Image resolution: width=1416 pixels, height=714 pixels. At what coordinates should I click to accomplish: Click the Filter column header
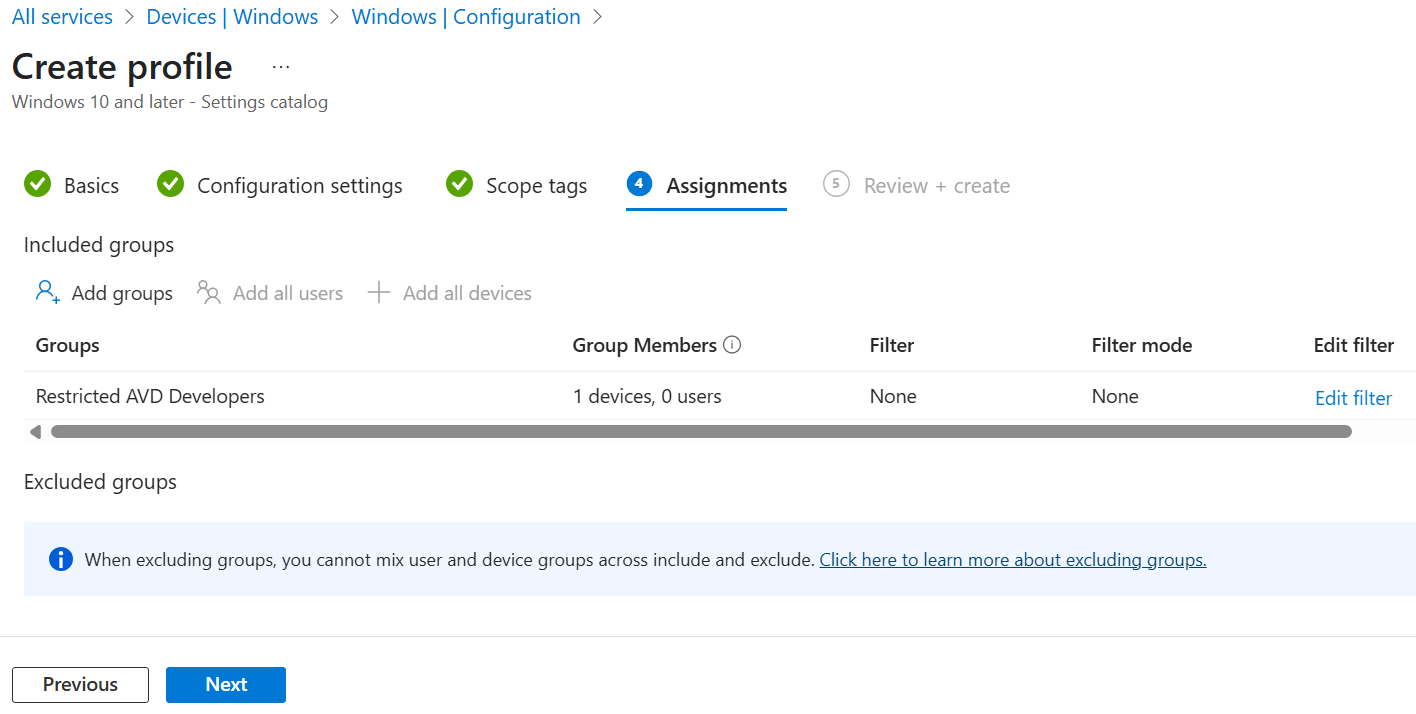(x=892, y=345)
